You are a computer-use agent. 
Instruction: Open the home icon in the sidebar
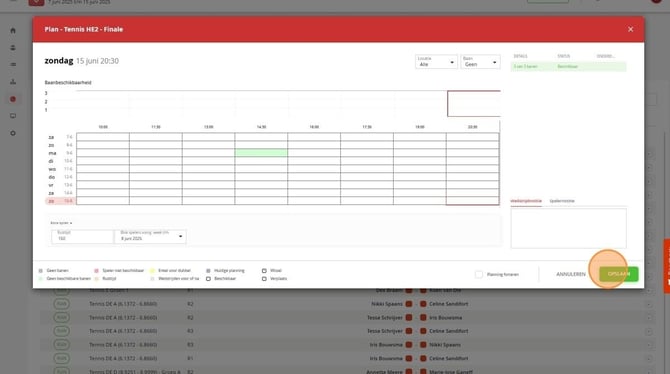point(13,30)
